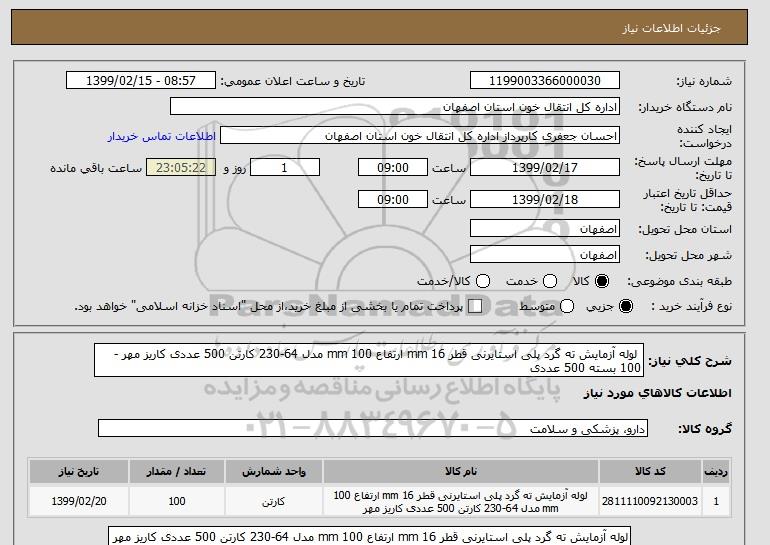Click the نوع فرآیند خرید label
The width and height of the screenshot is (770, 545).
point(691,306)
